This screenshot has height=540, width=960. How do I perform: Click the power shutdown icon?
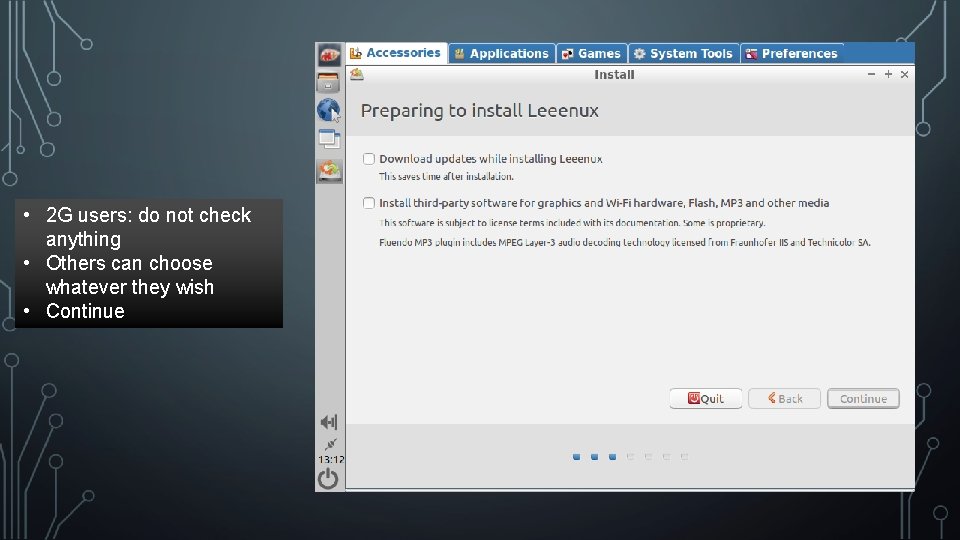pos(328,478)
